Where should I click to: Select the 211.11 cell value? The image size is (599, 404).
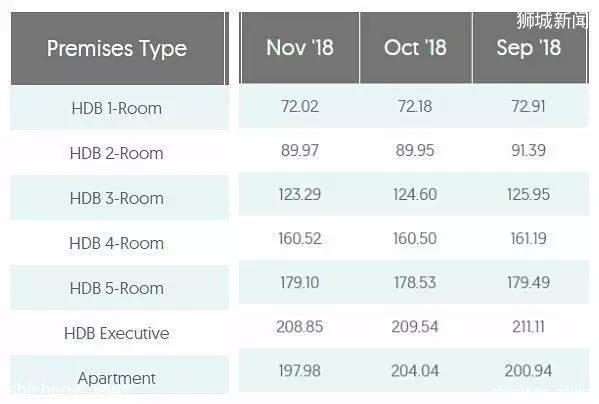pyautogui.click(x=529, y=327)
